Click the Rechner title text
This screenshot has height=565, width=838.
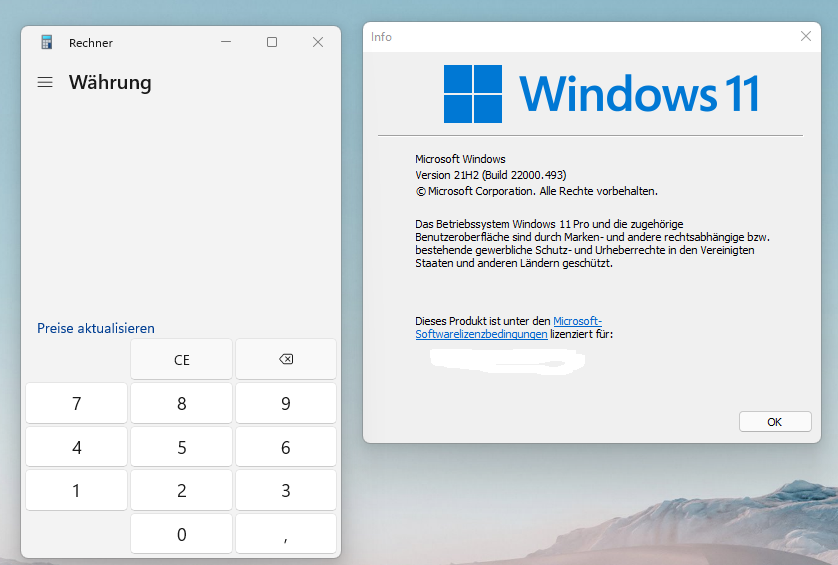(91, 43)
